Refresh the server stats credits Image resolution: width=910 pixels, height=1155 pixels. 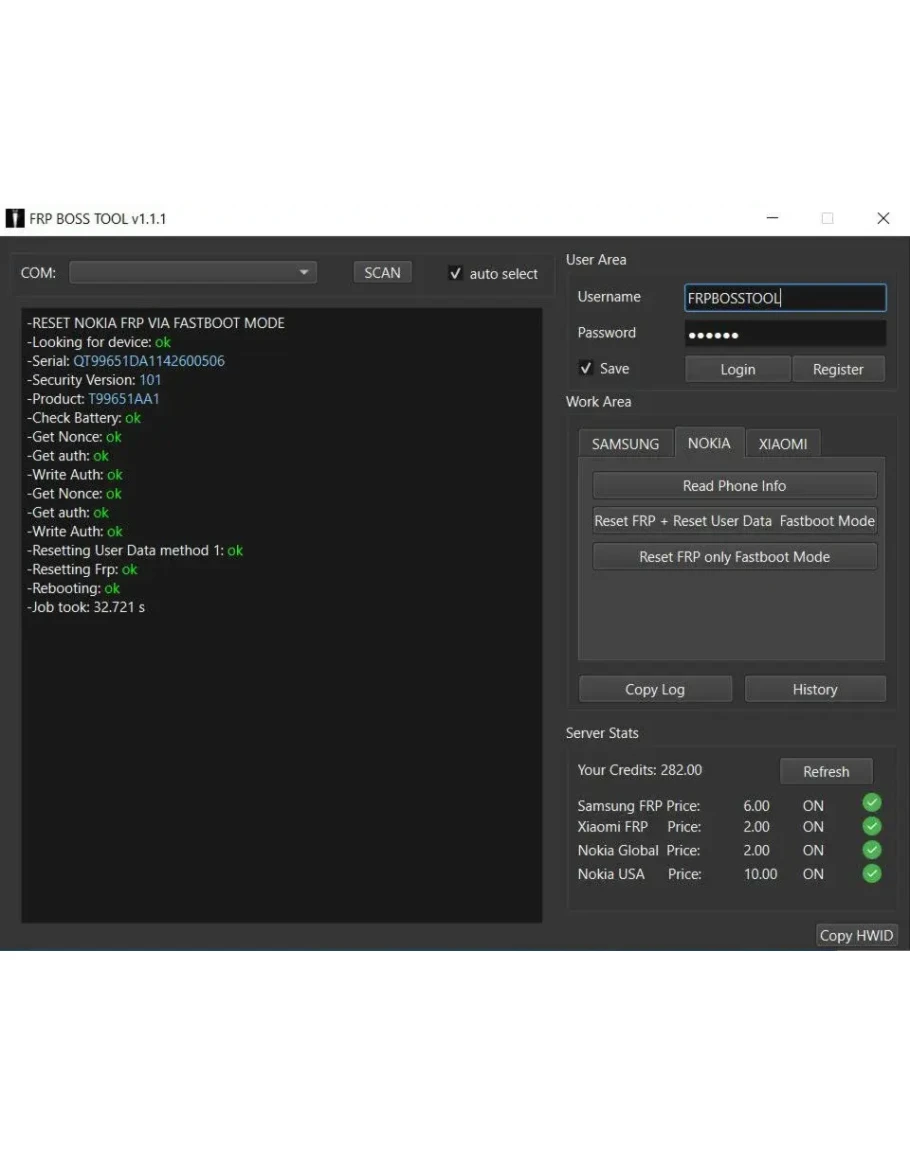tap(826, 771)
